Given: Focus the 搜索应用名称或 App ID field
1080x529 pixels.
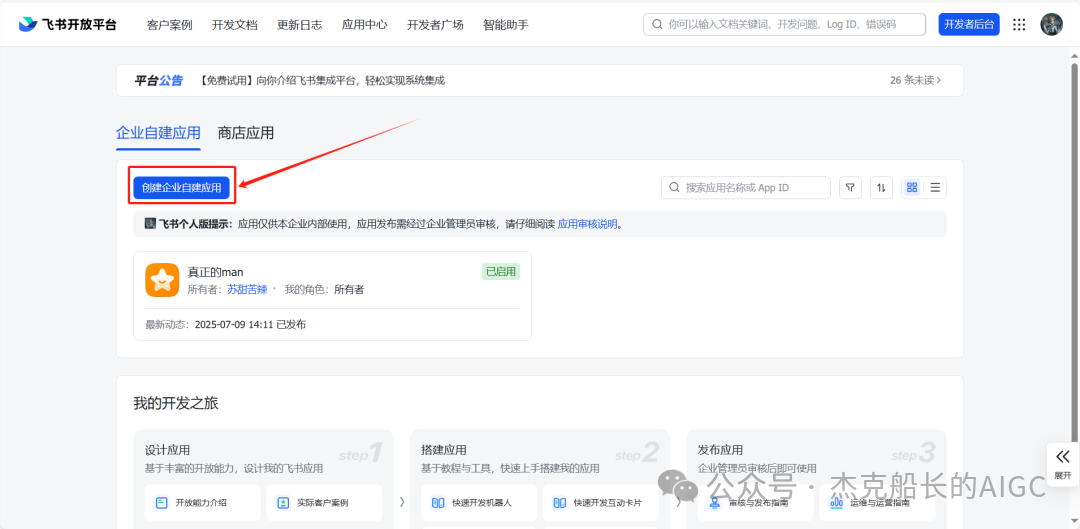Looking at the screenshot, I should pos(746,187).
